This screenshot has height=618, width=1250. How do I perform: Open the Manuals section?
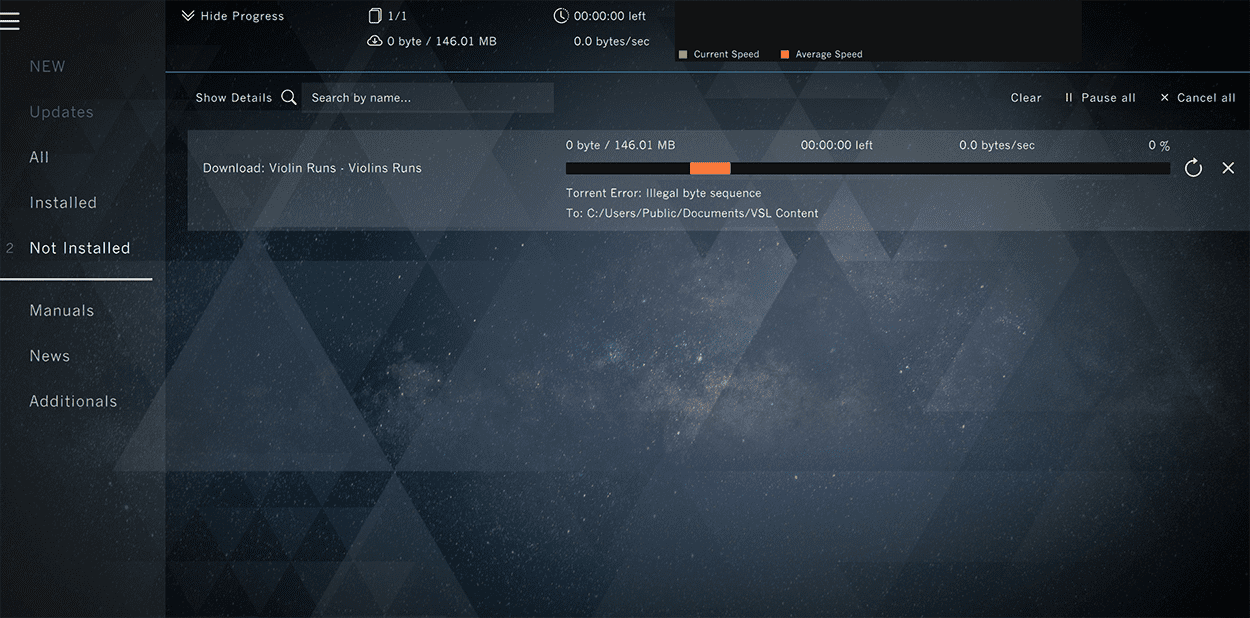click(62, 311)
